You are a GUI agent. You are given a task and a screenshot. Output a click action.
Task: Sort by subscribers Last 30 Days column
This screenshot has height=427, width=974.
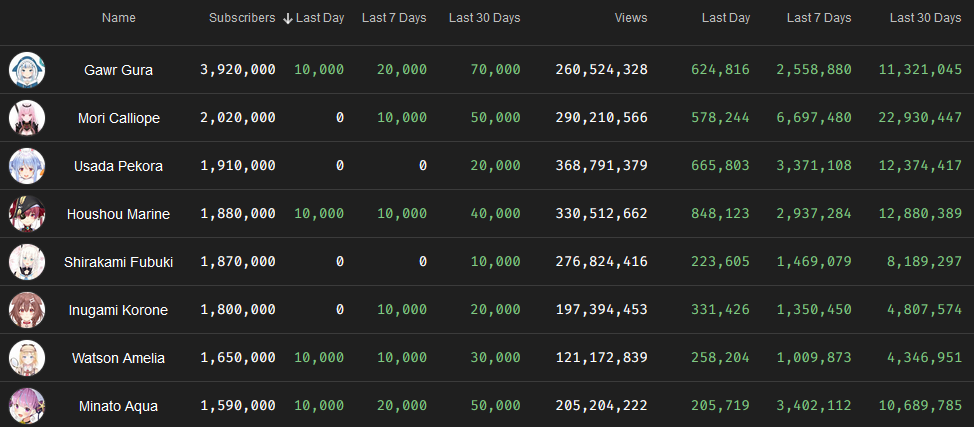coord(485,18)
